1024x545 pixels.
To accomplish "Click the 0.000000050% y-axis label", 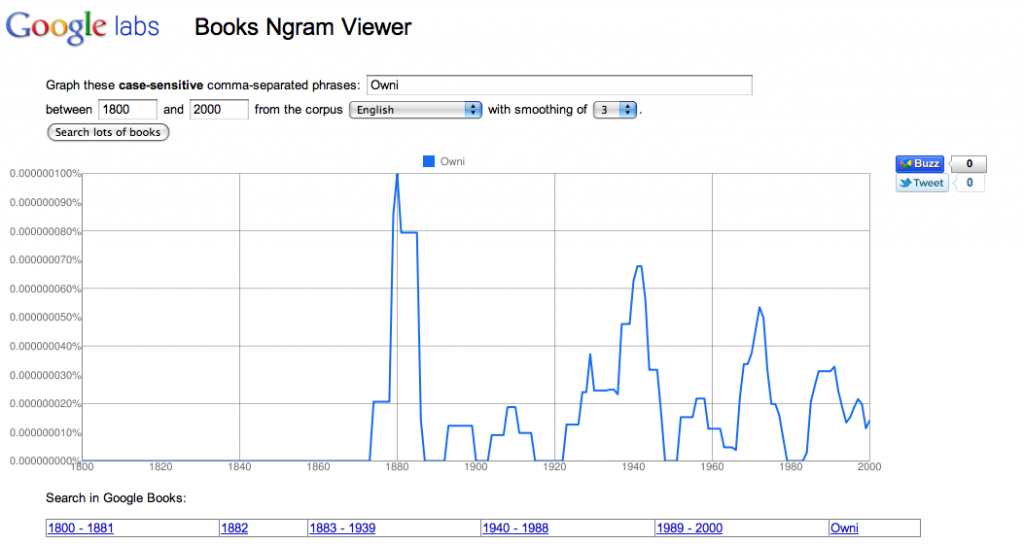I will [45, 317].
